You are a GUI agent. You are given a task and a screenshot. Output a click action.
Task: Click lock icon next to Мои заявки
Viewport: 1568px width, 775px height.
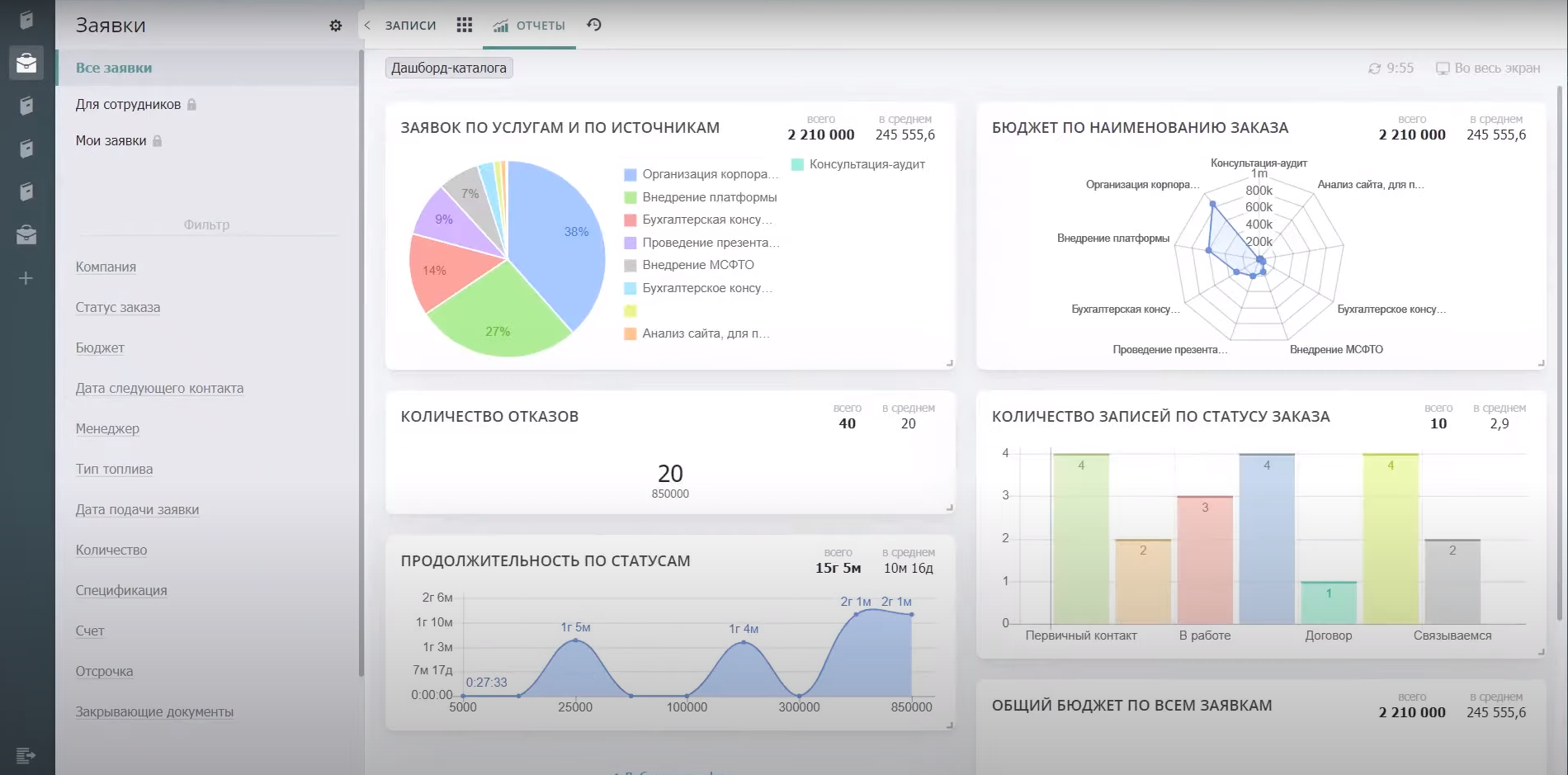(158, 140)
